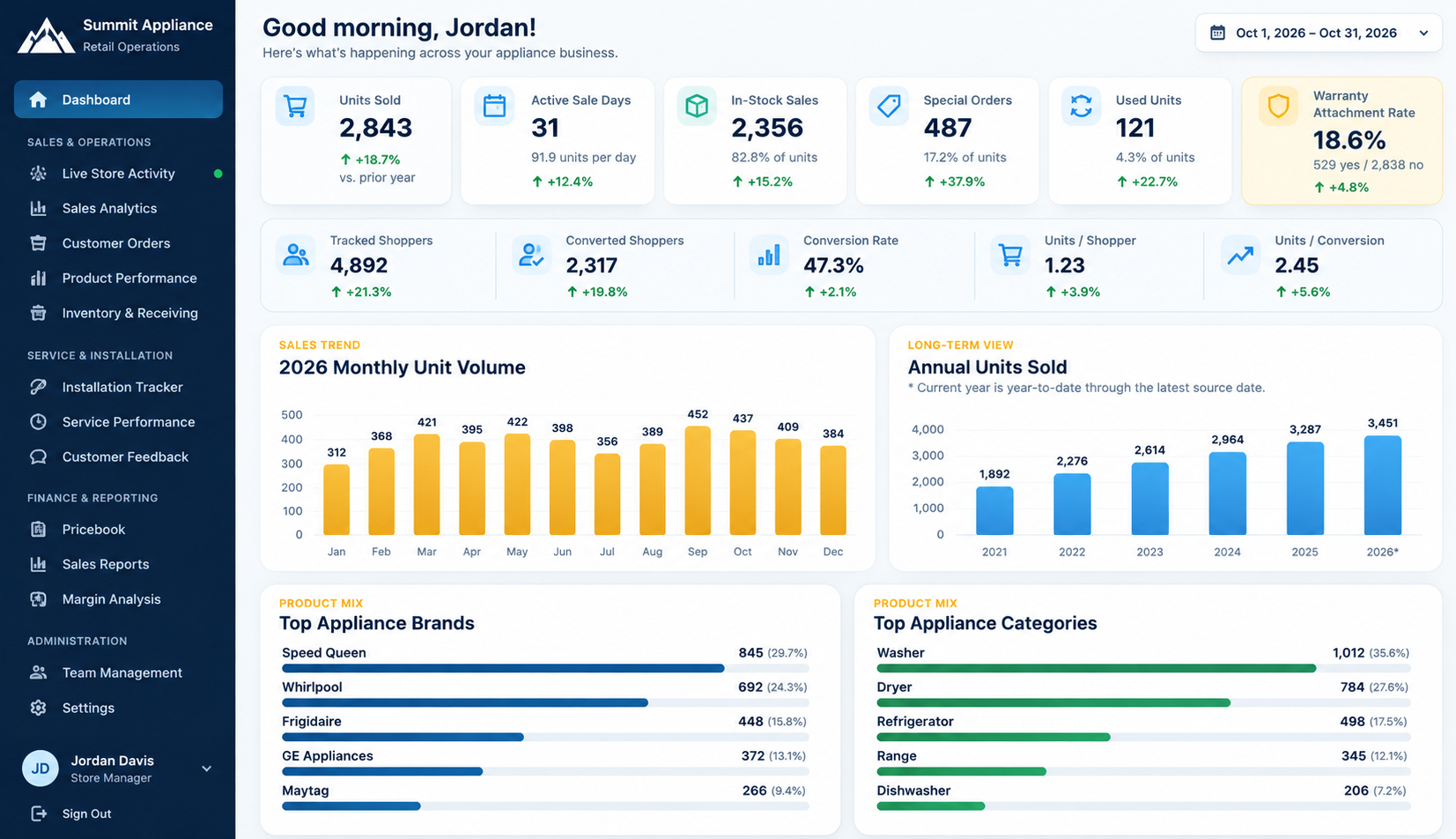Click the Warranty Attachment Rate shield icon
Image resolution: width=1456 pixels, height=839 pixels.
[1278, 107]
